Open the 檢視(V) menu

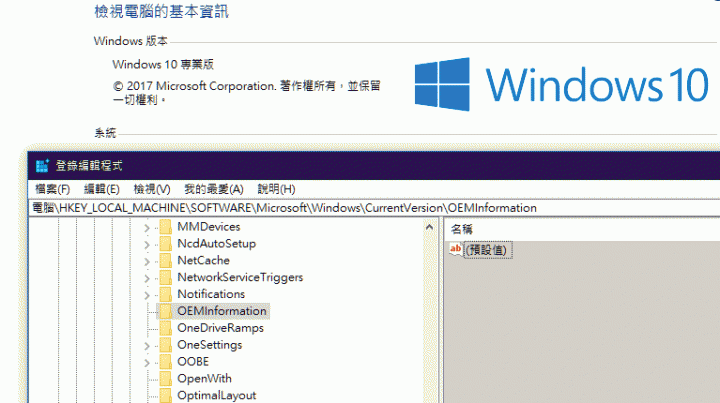pos(152,189)
